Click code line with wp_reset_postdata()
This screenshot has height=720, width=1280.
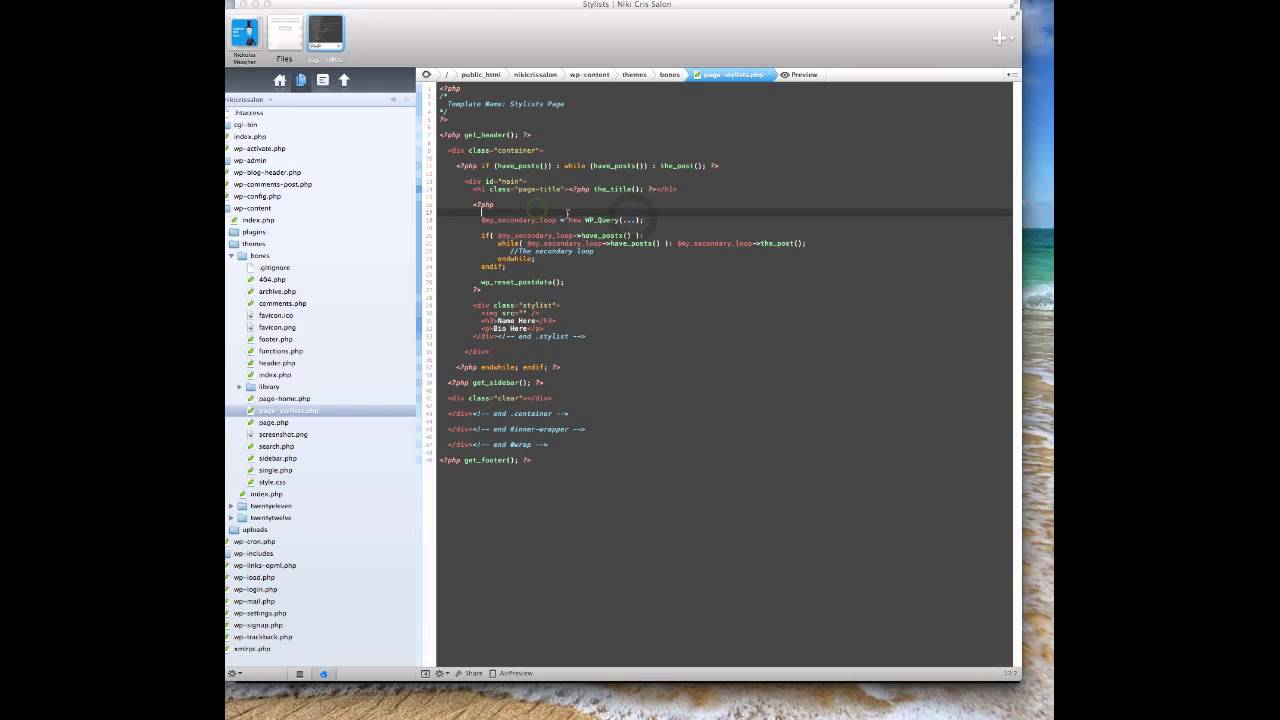tap(522, 282)
